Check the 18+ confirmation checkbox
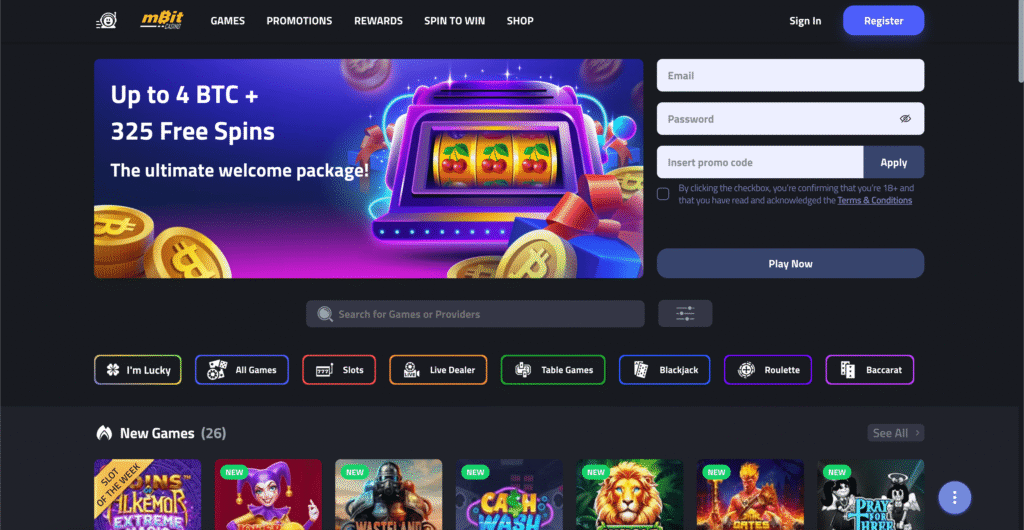Viewport: 1024px width, 530px height. (663, 194)
